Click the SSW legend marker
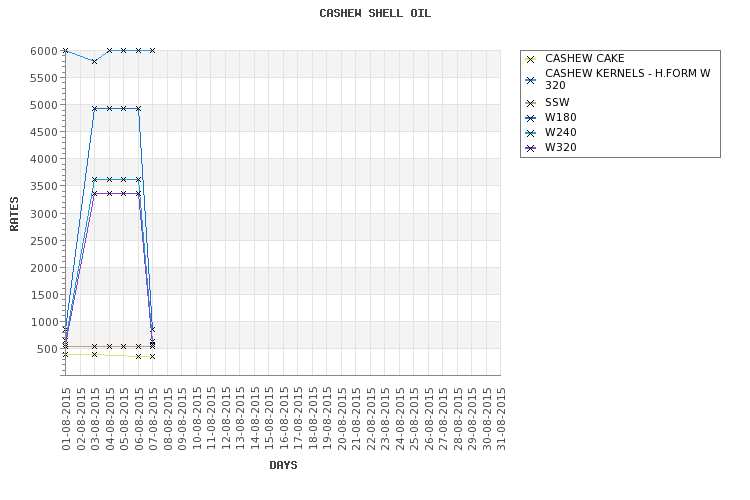 530,103
